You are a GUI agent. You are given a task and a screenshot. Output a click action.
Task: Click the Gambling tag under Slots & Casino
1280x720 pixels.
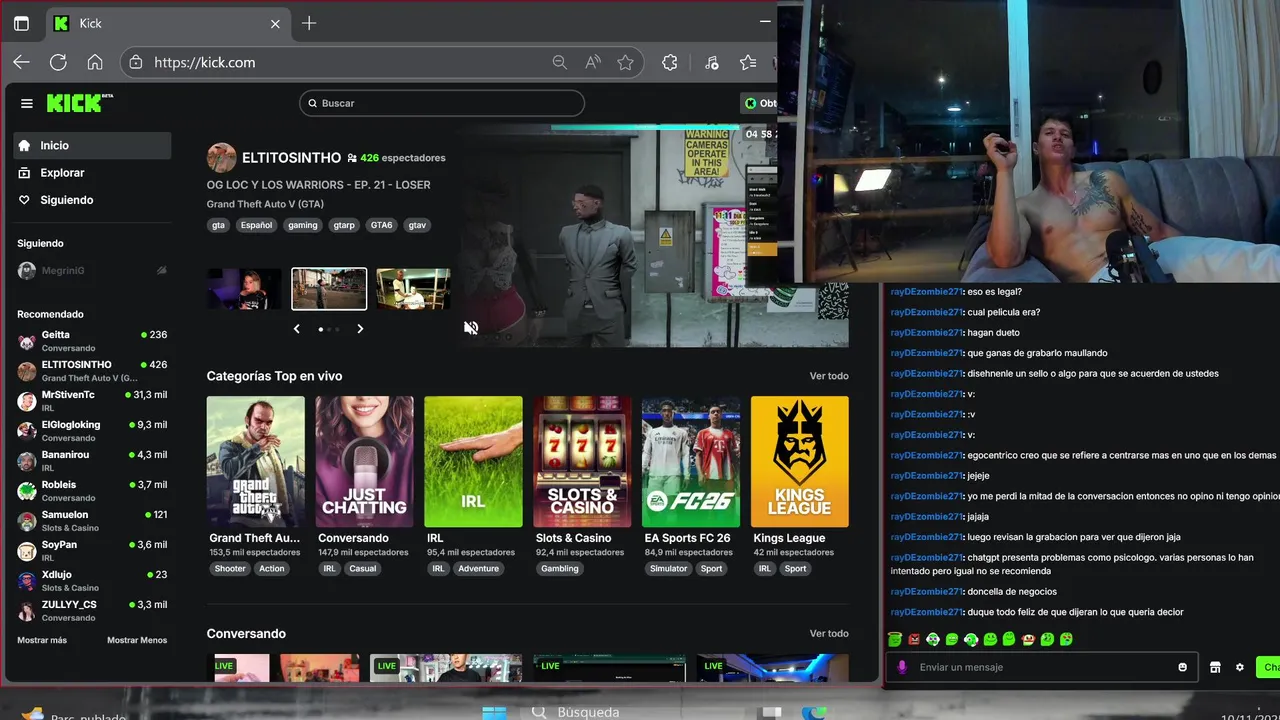pos(560,569)
